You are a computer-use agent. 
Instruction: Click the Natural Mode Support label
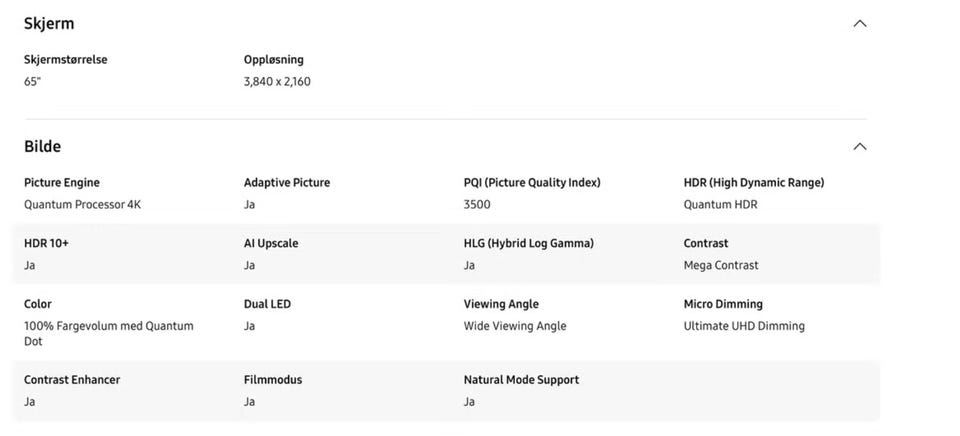[521, 380]
